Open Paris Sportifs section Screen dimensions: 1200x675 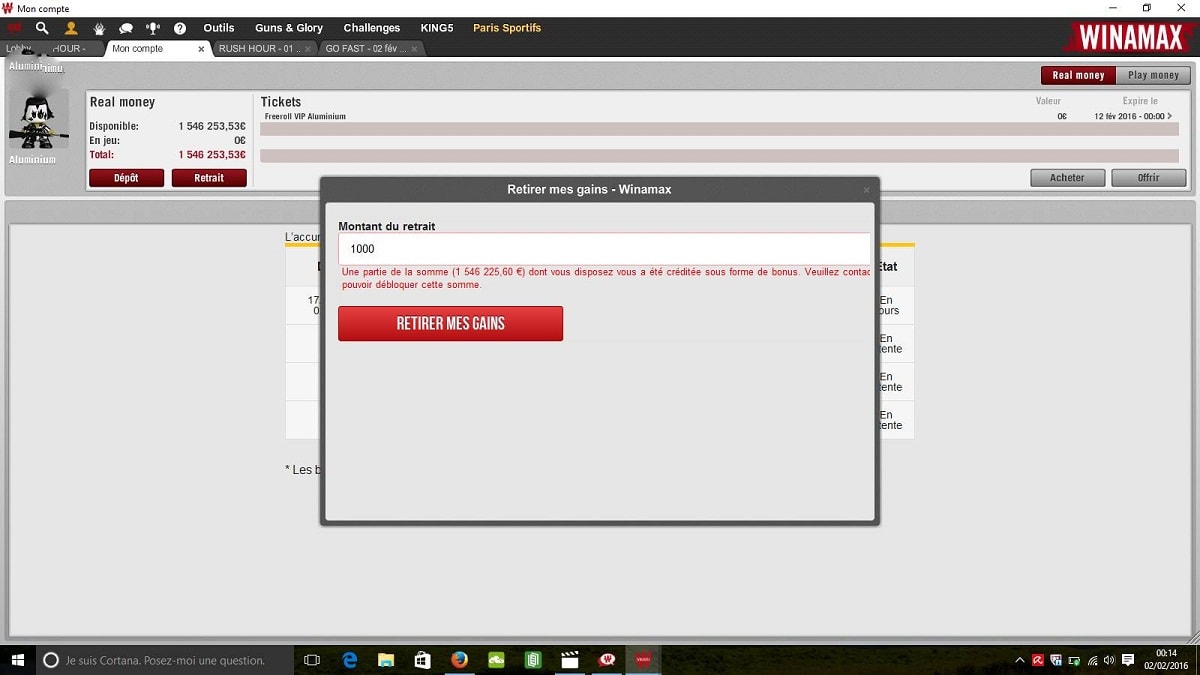tap(507, 28)
